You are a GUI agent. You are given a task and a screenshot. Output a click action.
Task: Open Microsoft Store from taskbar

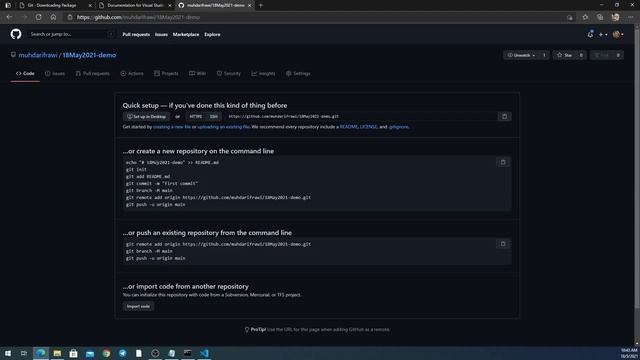pos(73,353)
